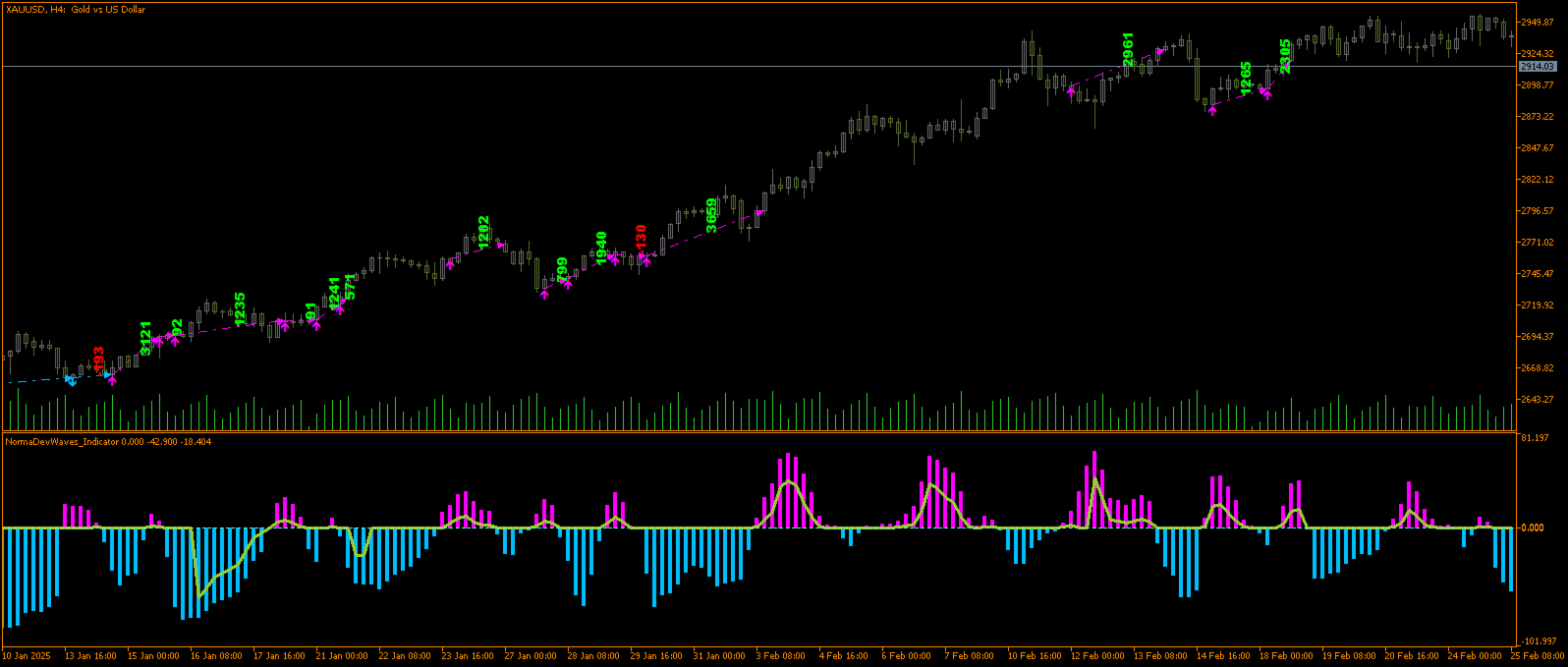Click the green 1940 trade label

pyautogui.click(x=601, y=249)
